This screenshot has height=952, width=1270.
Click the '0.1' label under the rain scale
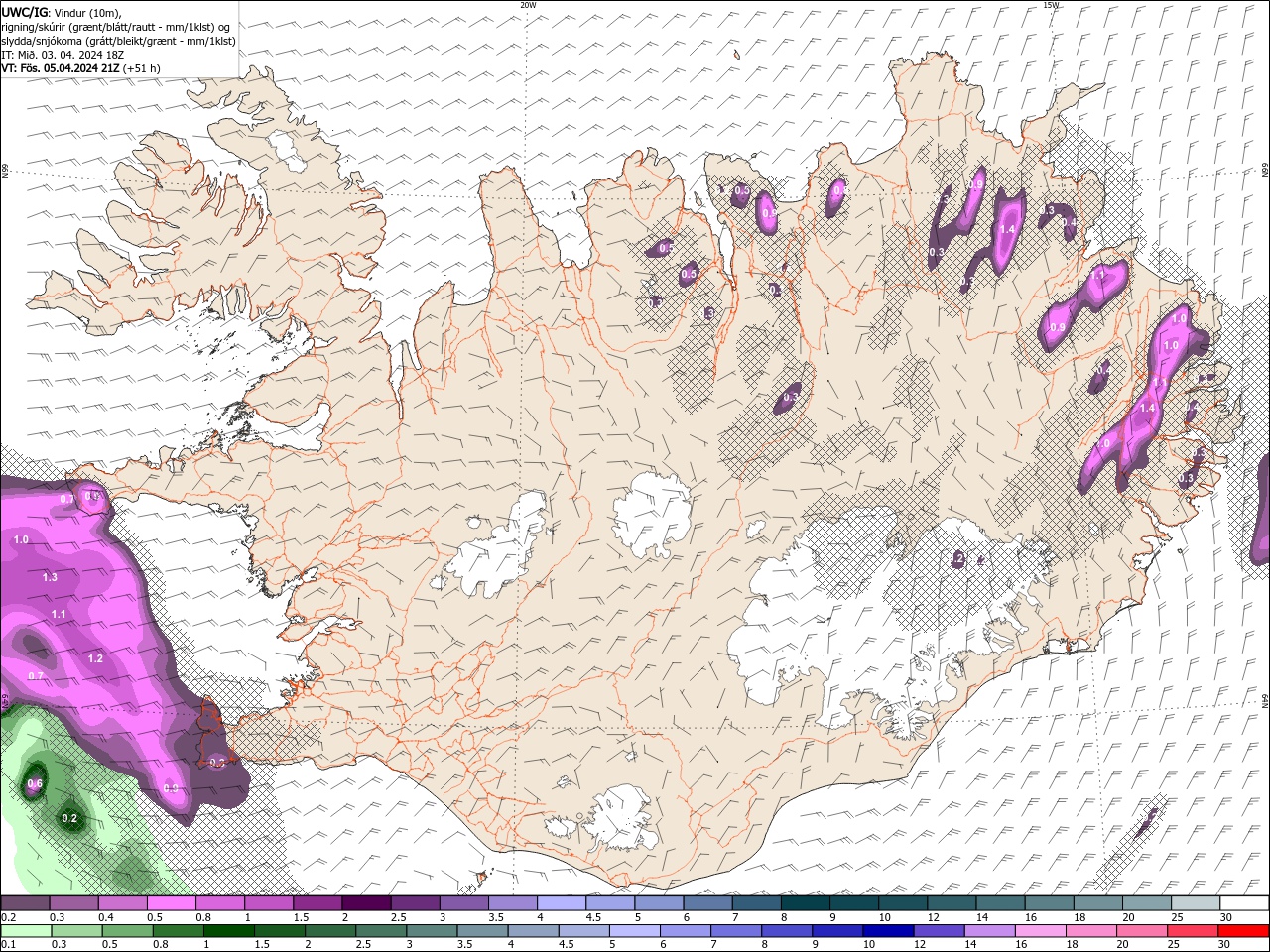tap(9, 945)
